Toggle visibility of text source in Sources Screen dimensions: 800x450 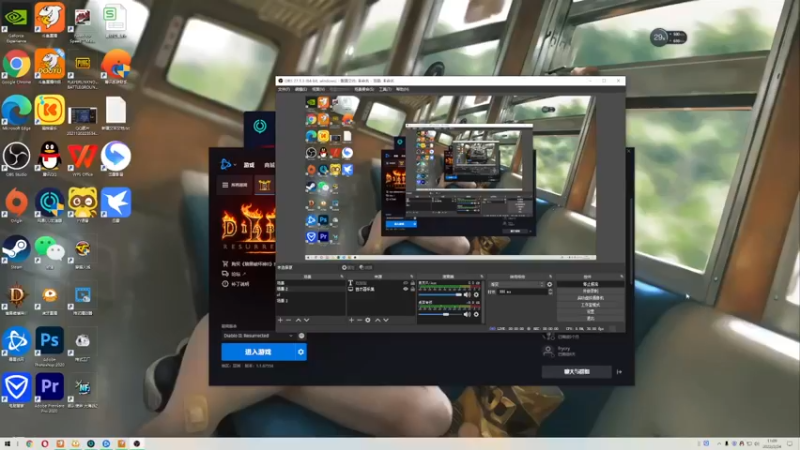(406, 283)
